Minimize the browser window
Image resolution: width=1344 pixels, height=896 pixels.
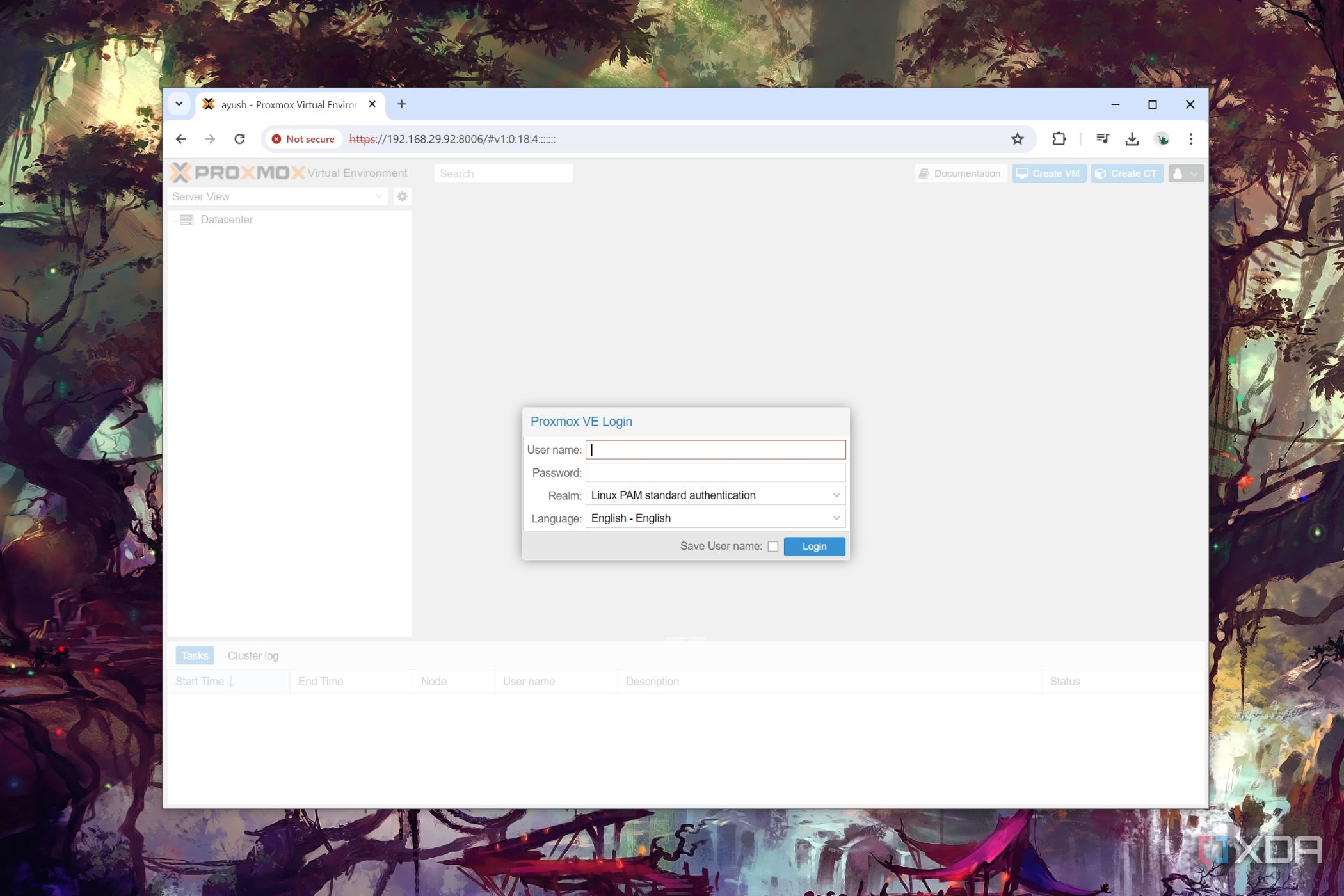point(1115,104)
